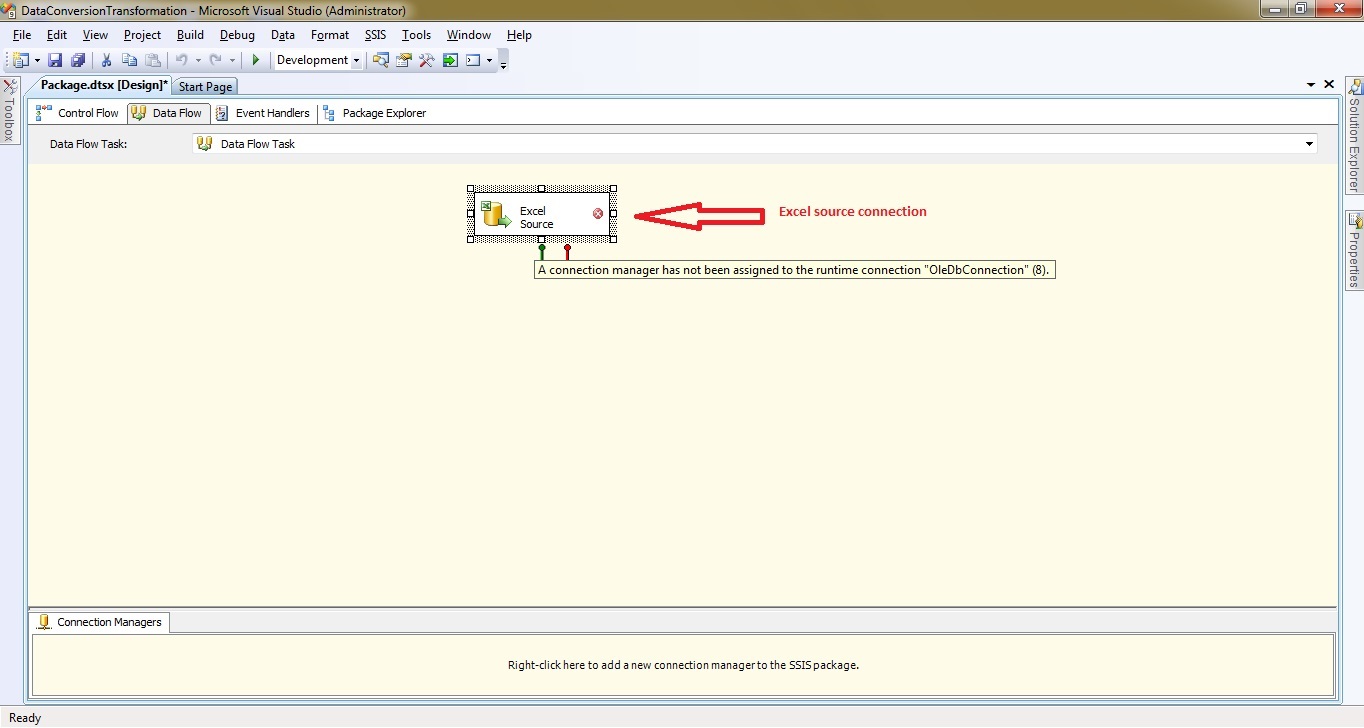Expand the Development configuration dropdown

(x=356, y=60)
